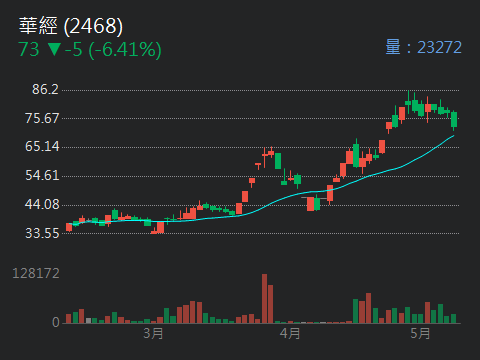Screen dimensions: 480x360
Task: Click the 44.08 price axis label
Action: point(42,204)
